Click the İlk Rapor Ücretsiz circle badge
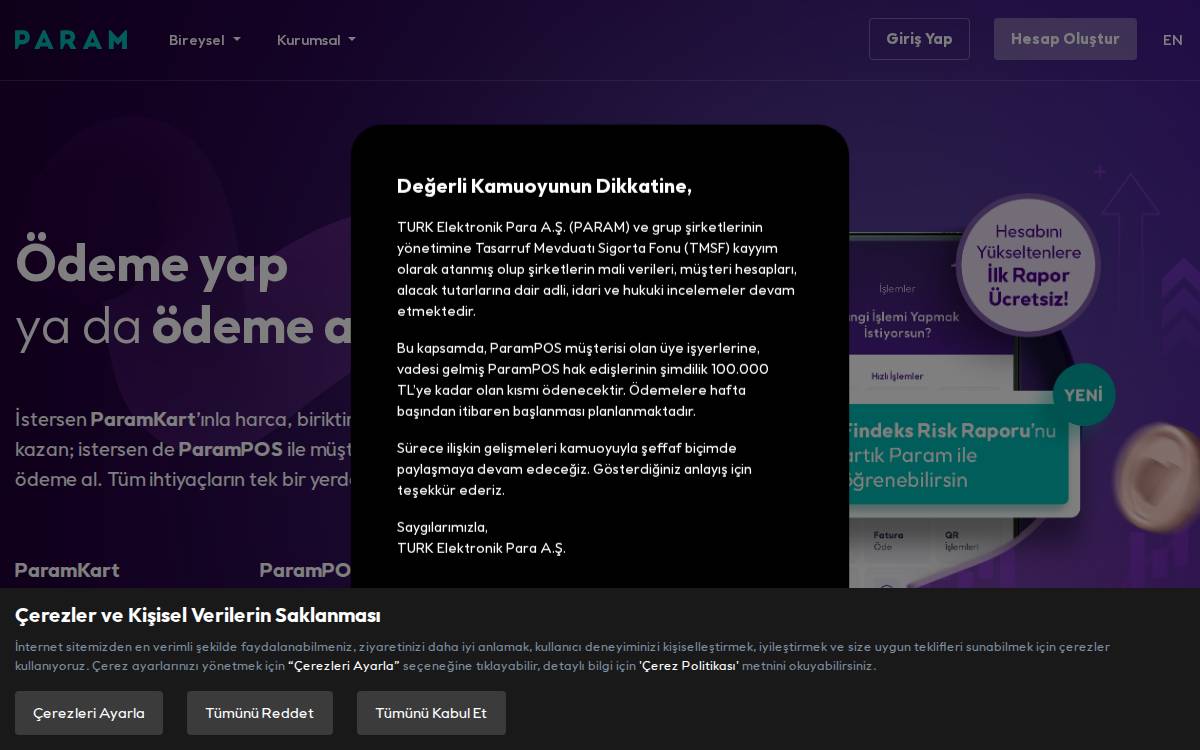 click(x=1028, y=264)
